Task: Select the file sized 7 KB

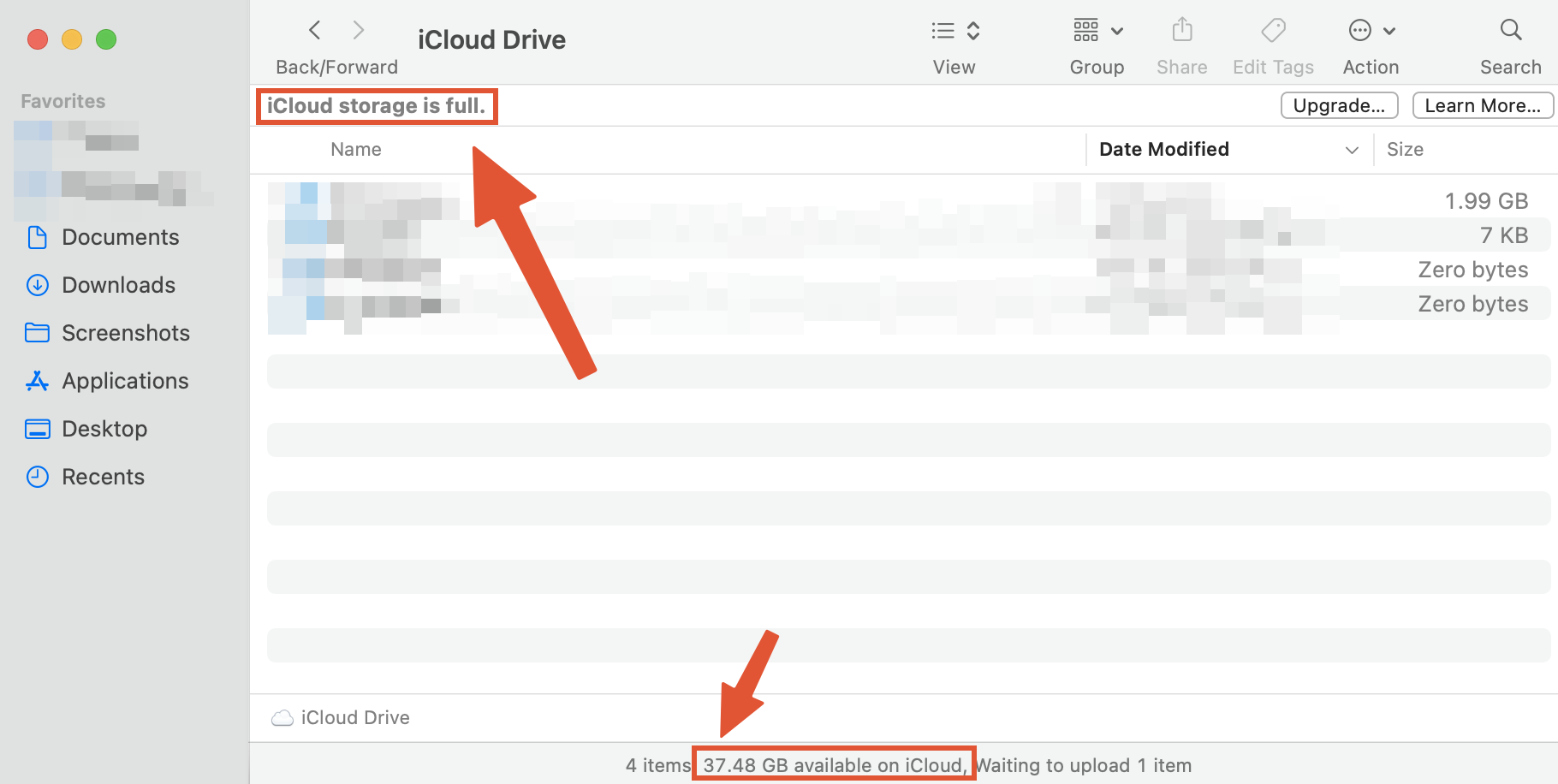Action: point(908,235)
